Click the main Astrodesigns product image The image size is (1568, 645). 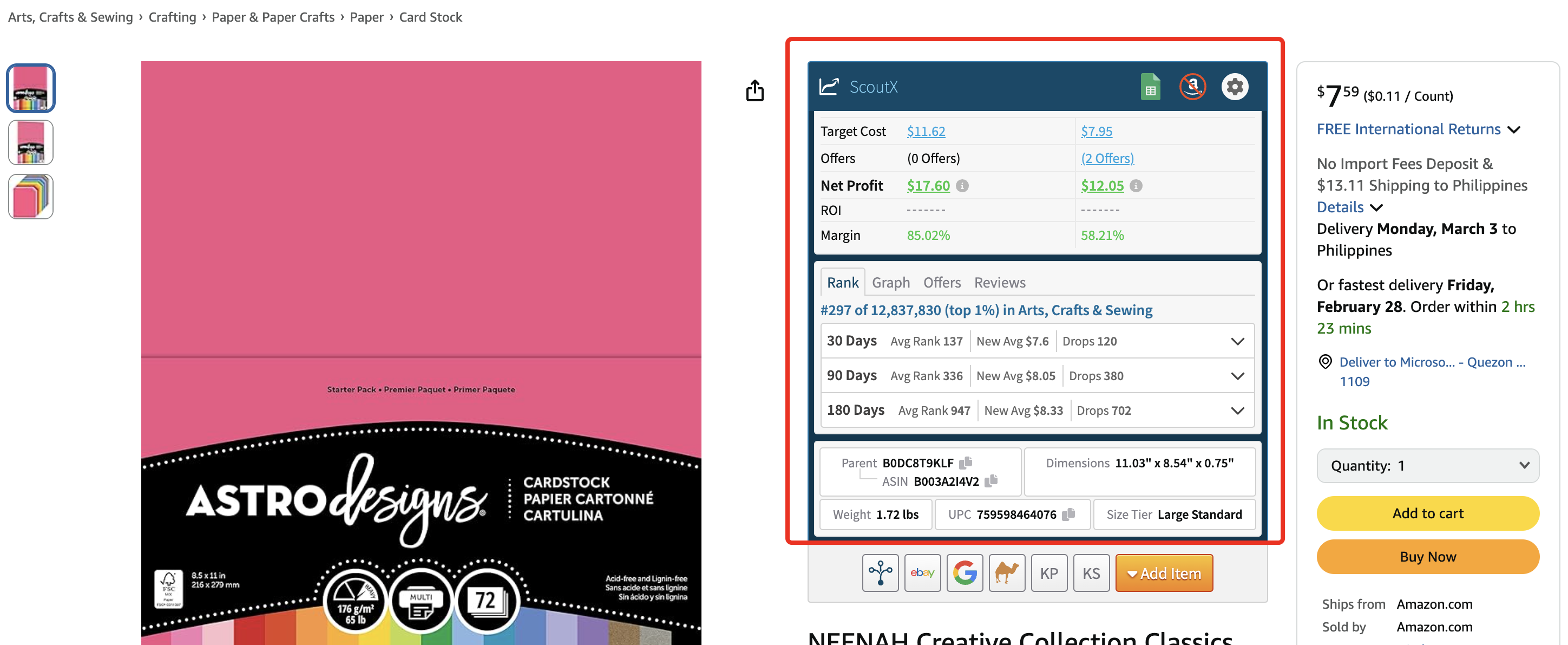pos(421,353)
